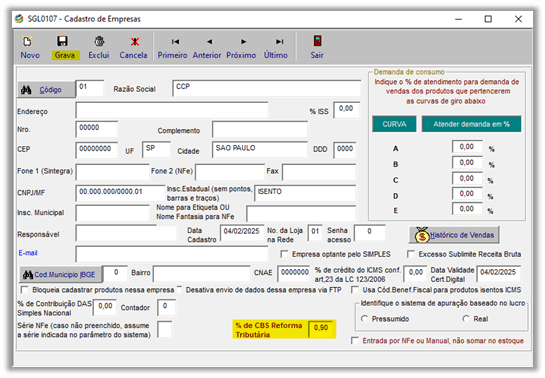Click % de Contribuição DAS field
Viewport: 545px width, 378px height.
[105, 307]
